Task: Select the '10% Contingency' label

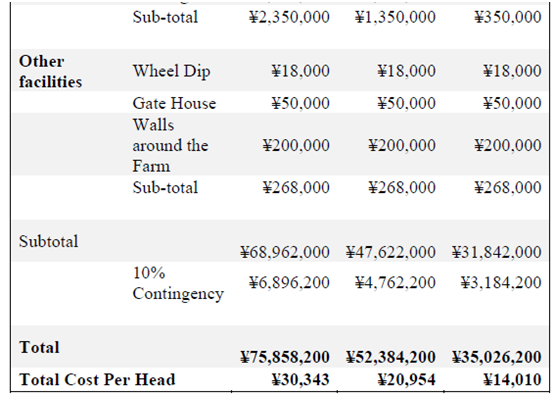Action: (x=178, y=284)
